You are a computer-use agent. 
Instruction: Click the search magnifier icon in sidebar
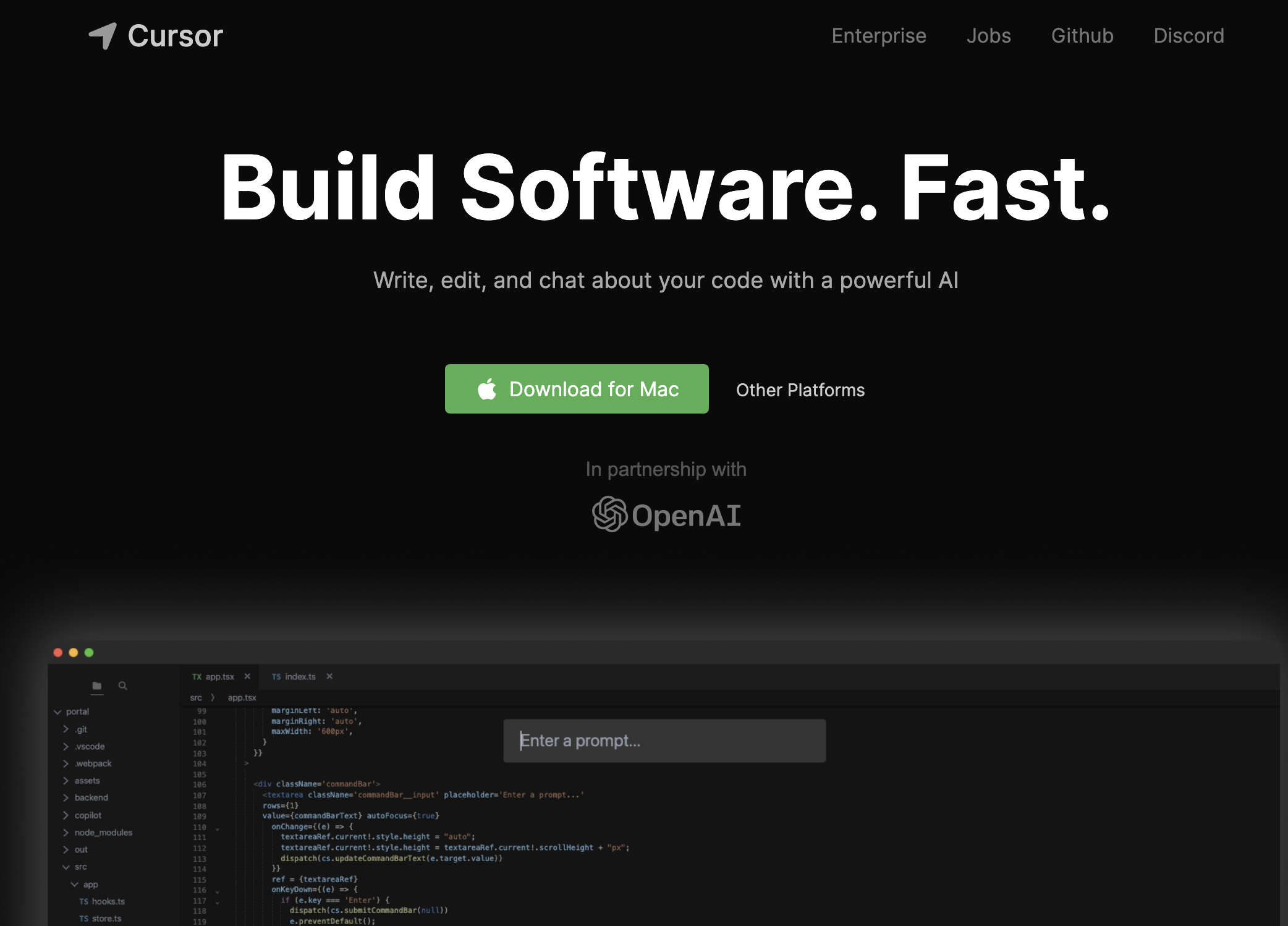pos(123,686)
